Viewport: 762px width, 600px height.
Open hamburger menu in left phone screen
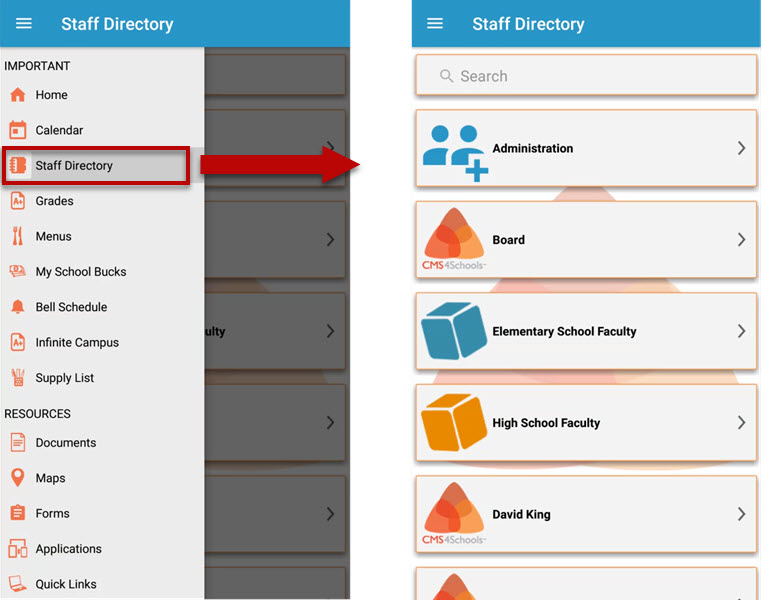pos(23,23)
